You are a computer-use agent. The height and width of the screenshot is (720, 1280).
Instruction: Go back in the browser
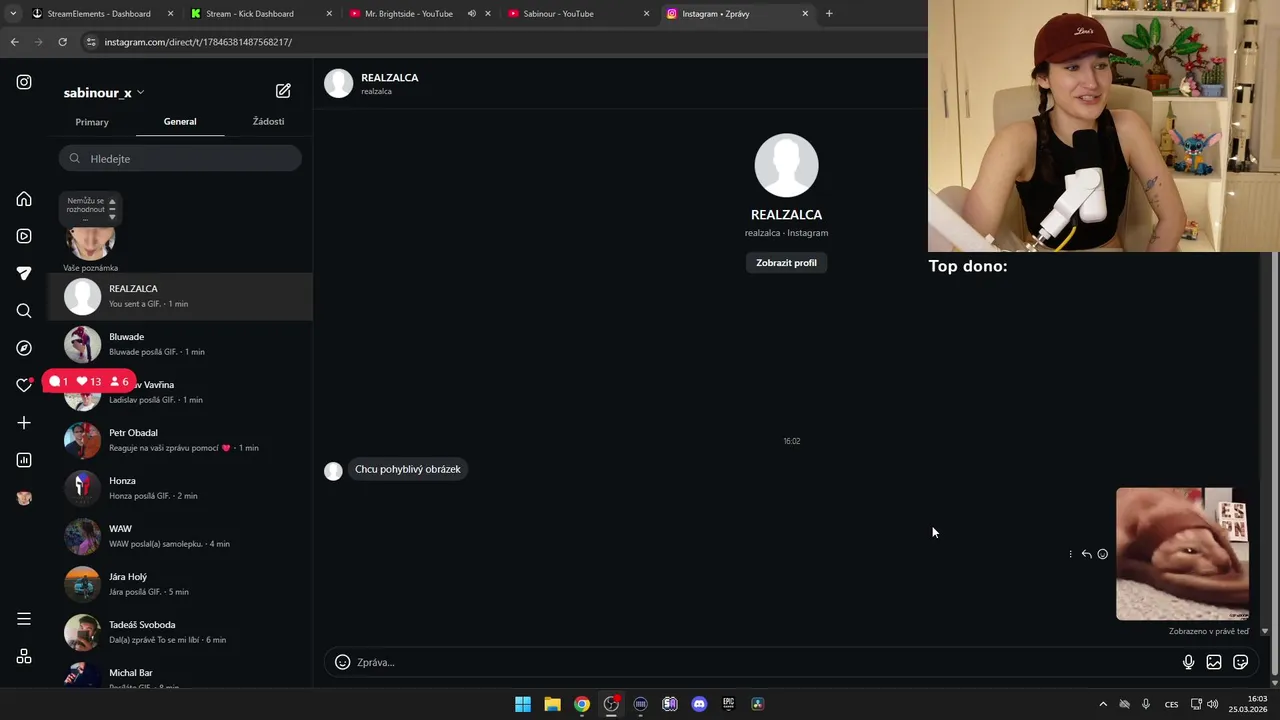[14, 42]
